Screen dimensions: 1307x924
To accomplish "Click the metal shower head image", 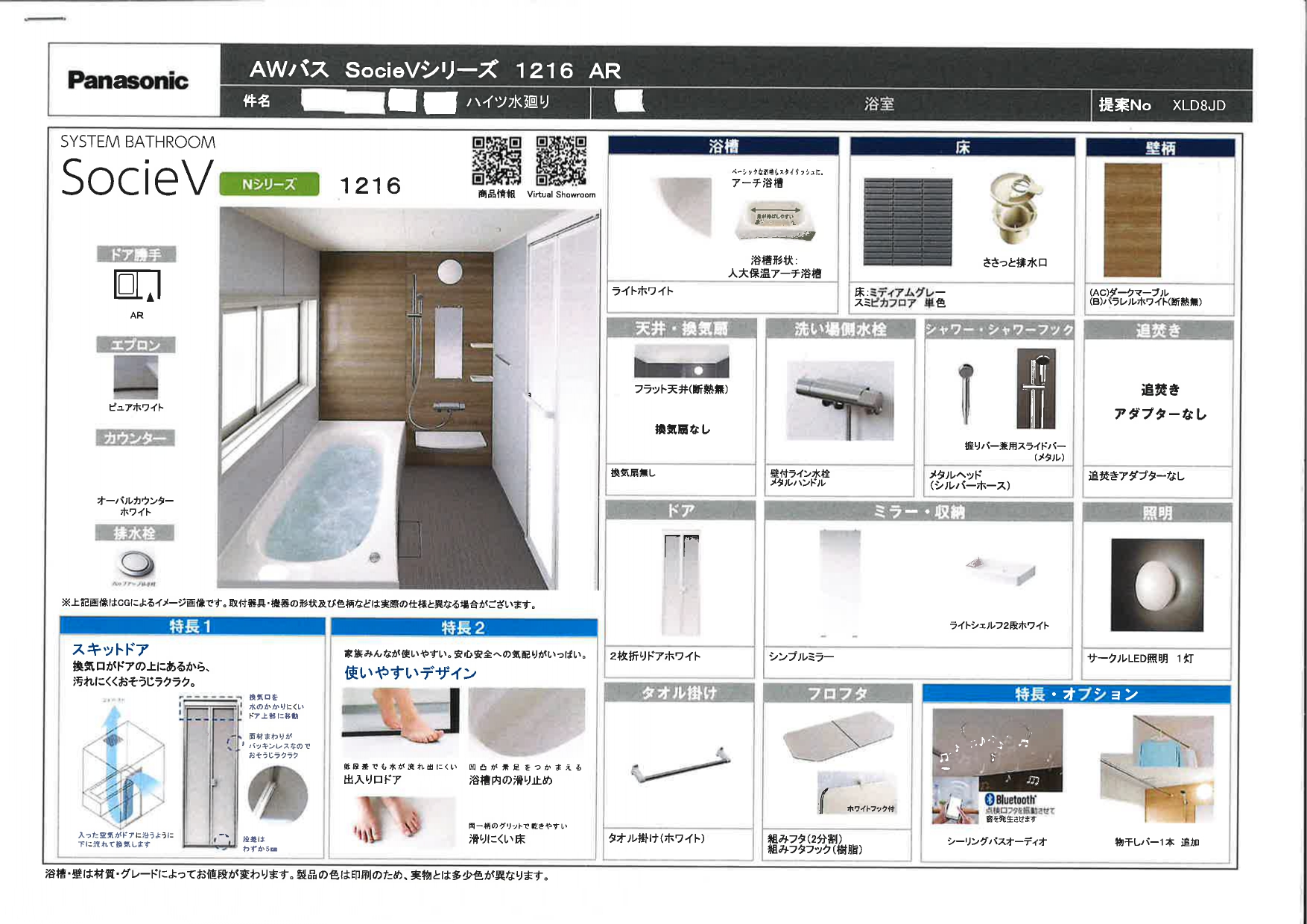I will pos(966,393).
